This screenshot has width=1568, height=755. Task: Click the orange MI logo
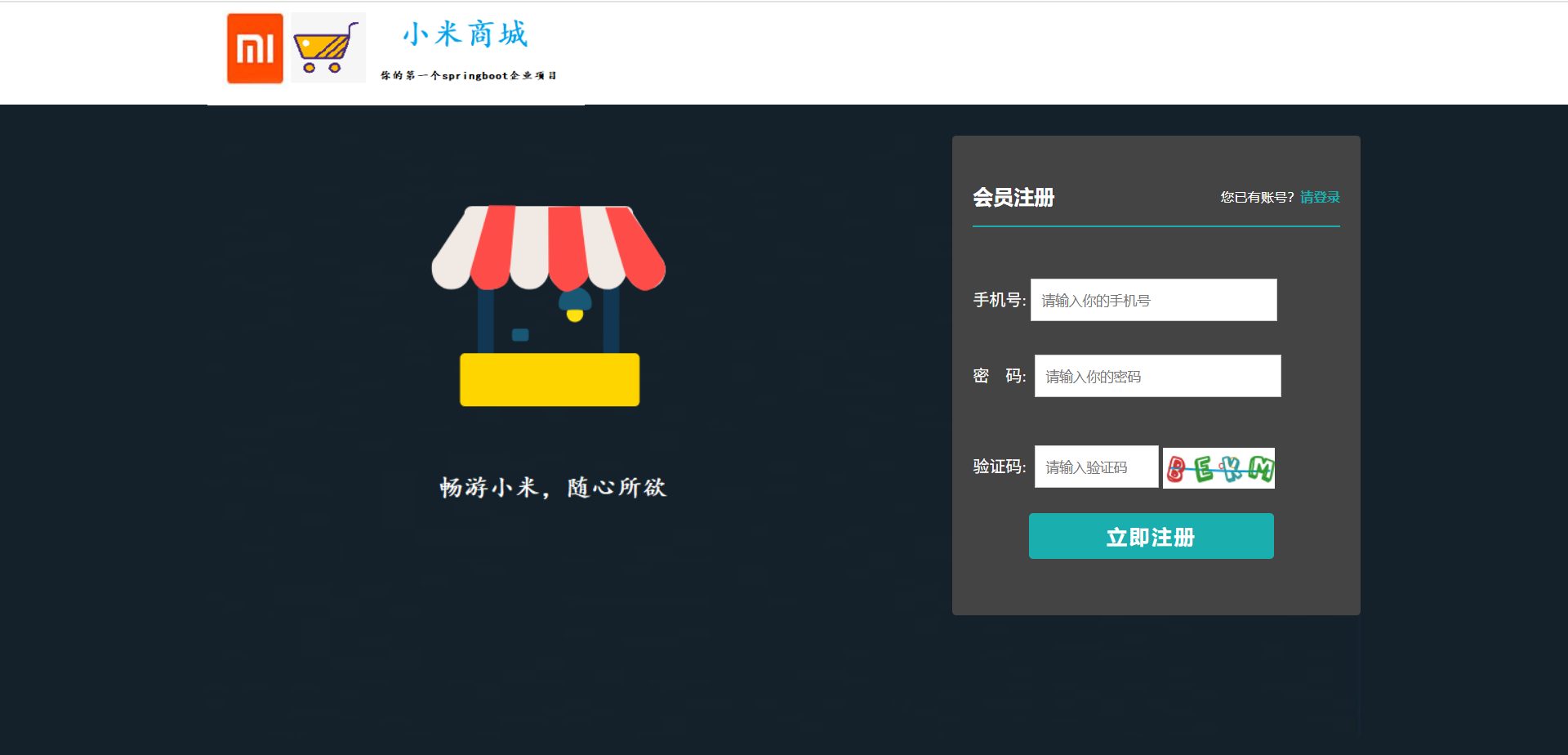(x=255, y=48)
